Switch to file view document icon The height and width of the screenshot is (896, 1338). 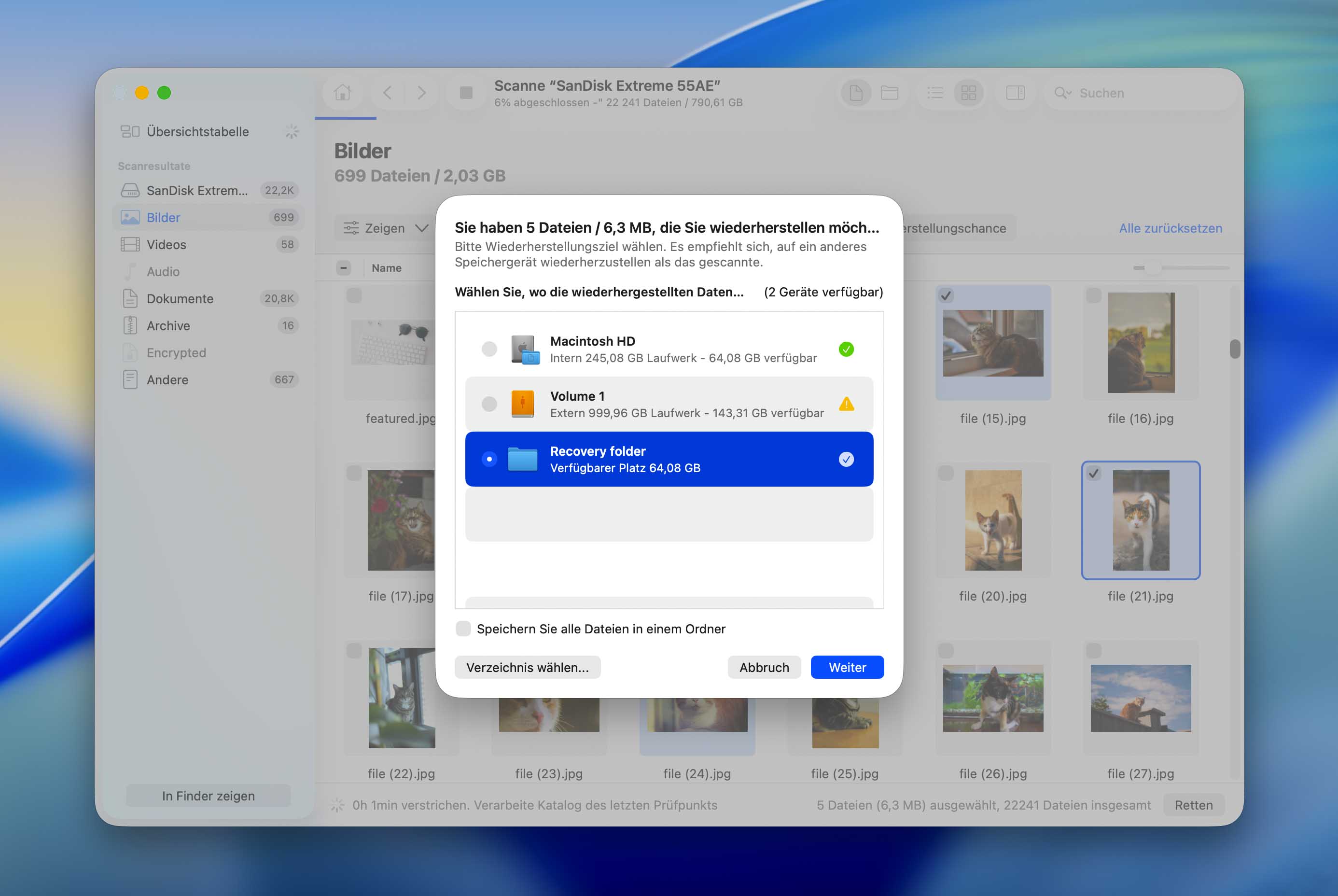click(x=856, y=93)
